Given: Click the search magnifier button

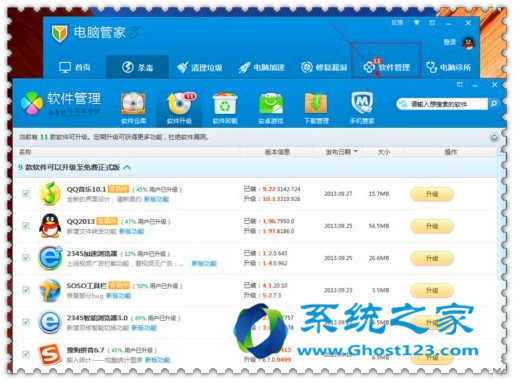Looking at the screenshot, I should tap(494, 104).
